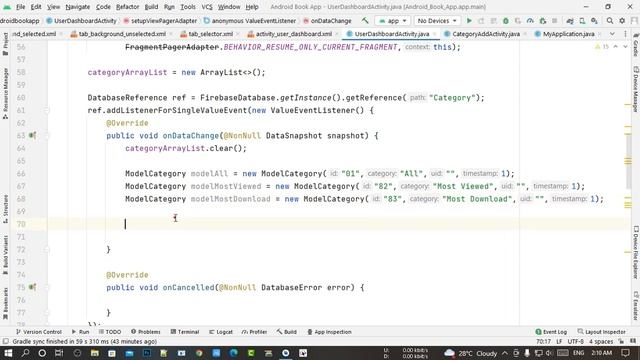
Task: Open the Gradle panel on right edge
Action: pos(636,45)
